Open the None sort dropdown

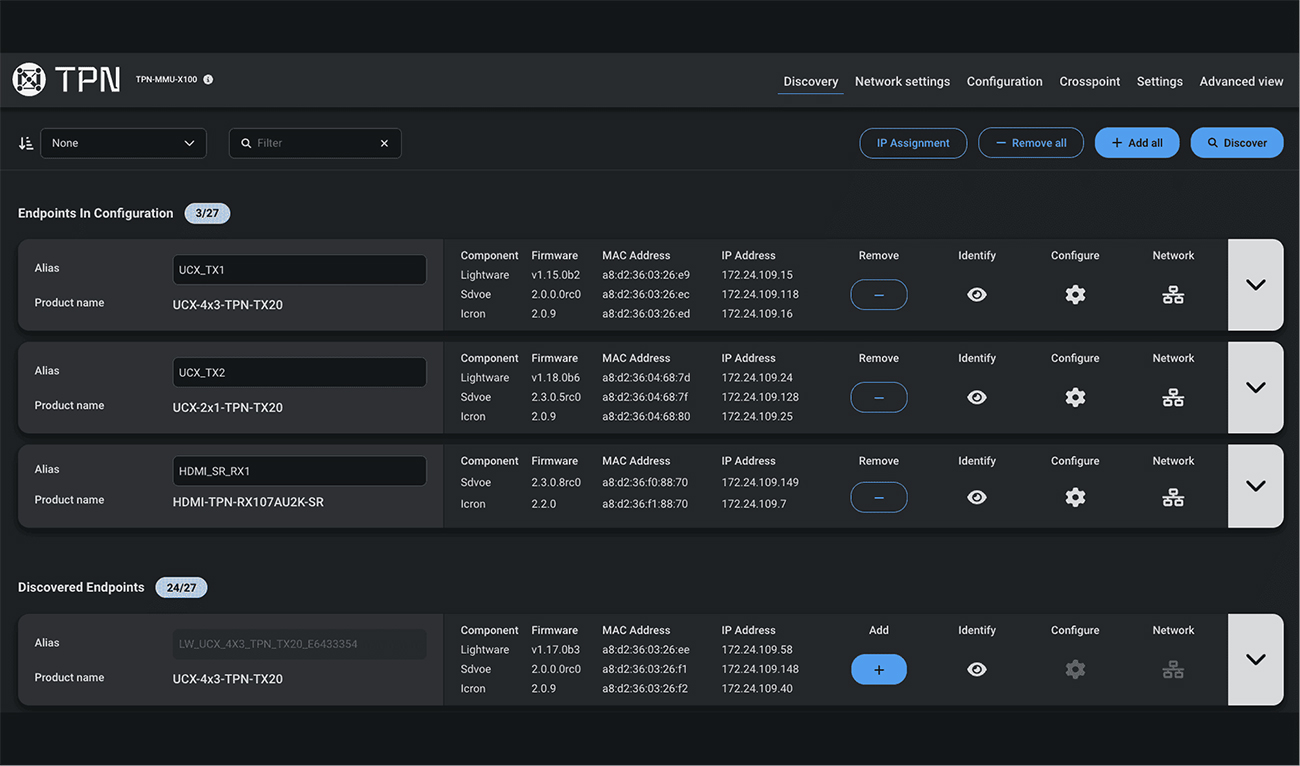coord(123,143)
